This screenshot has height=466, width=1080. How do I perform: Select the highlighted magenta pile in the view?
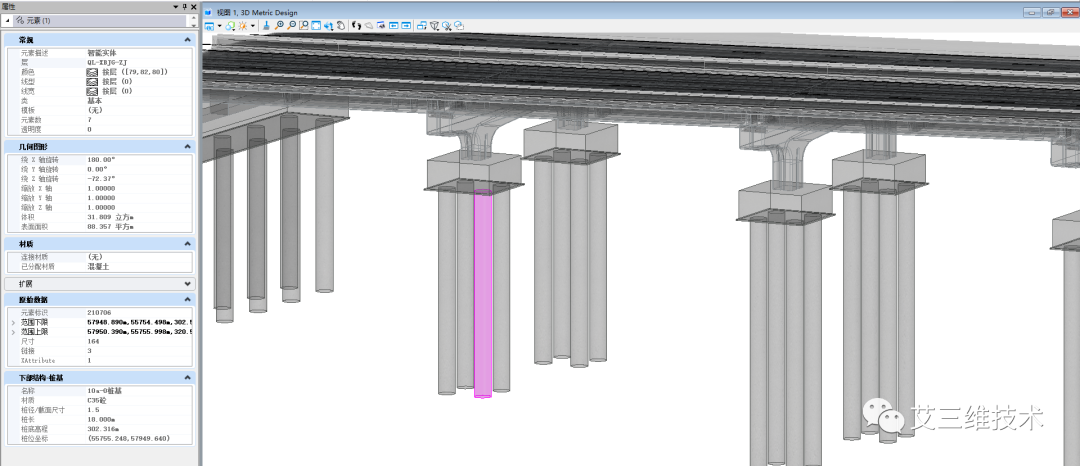(483, 295)
